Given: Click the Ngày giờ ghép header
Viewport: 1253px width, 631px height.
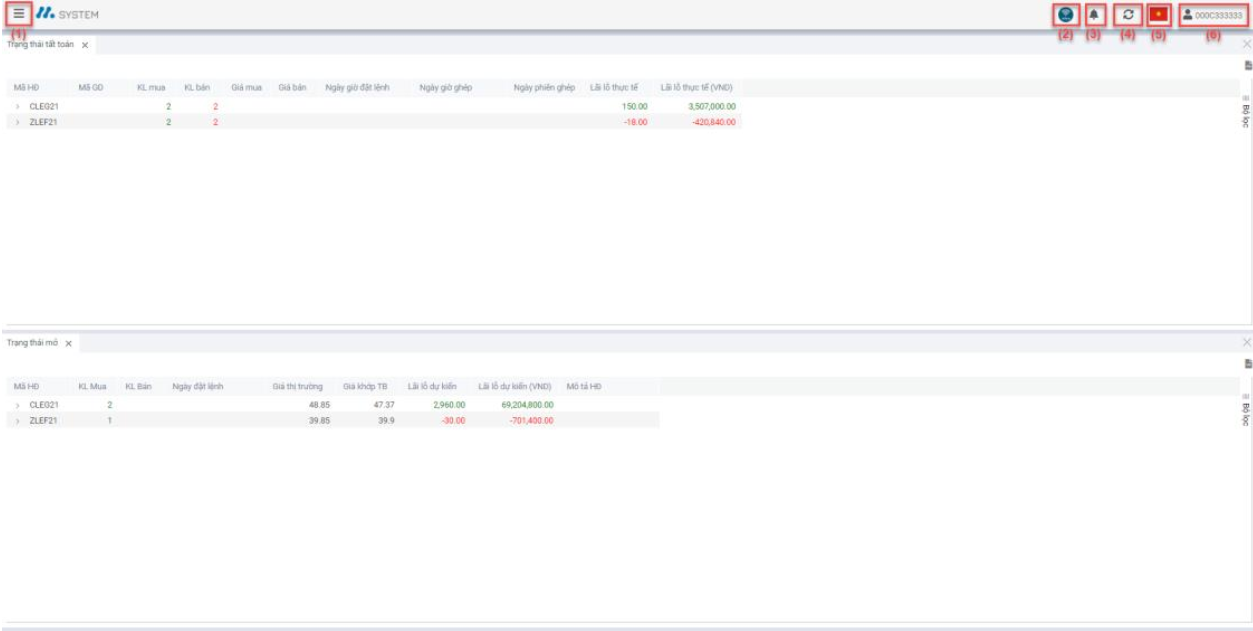Looking at the screenshot, I should [x=445, y=87].
